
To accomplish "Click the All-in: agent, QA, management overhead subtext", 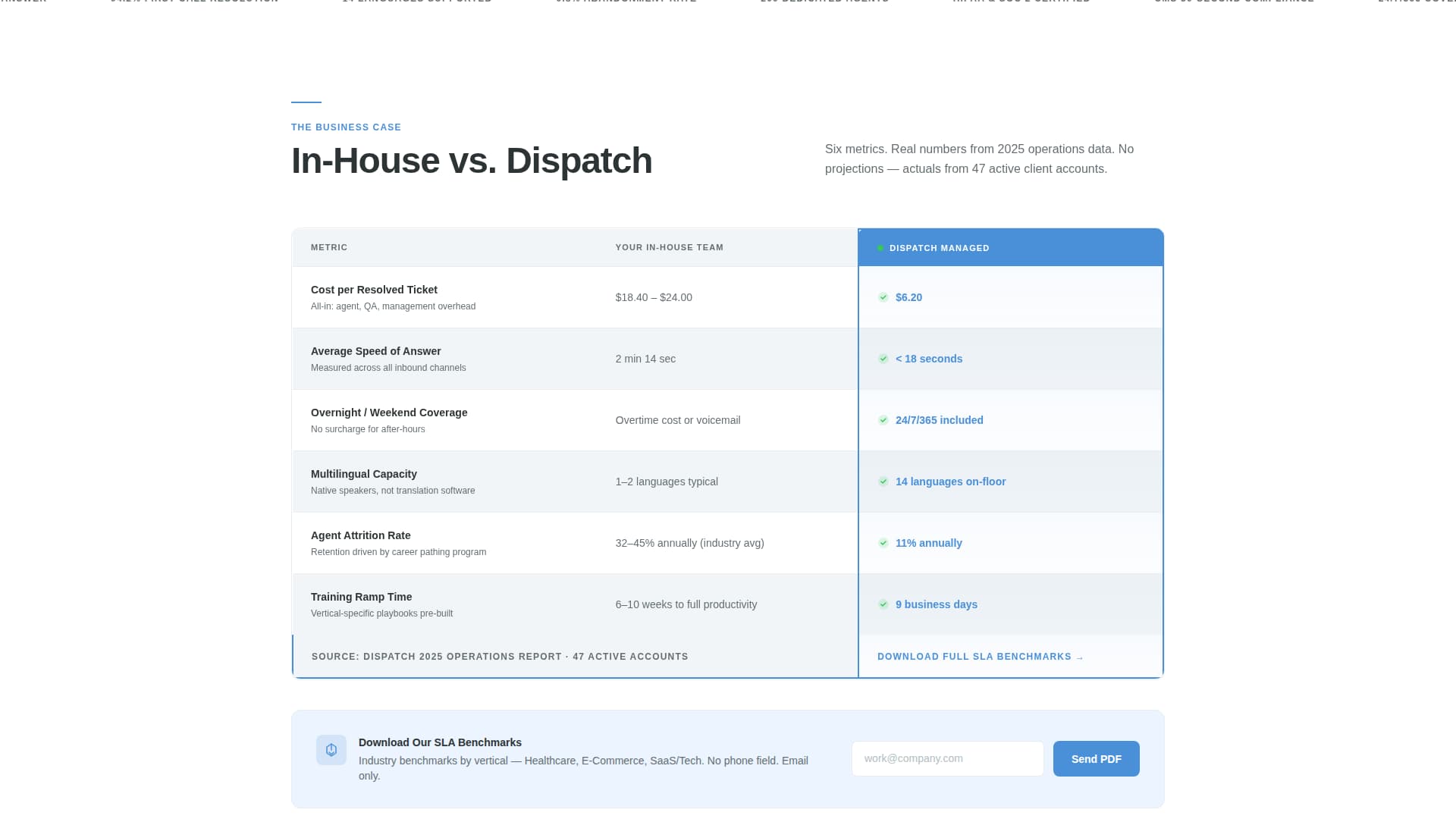I will pyautogui.click(x=393, y=306).
